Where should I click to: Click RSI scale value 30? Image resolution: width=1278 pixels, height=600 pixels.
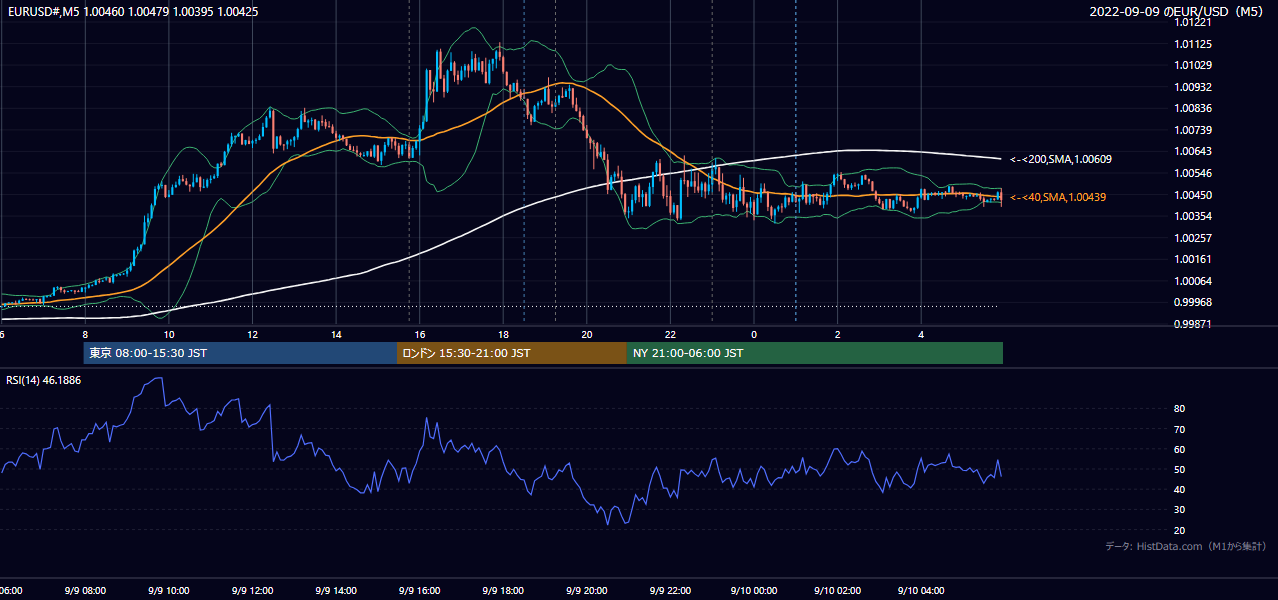tap(1179, 510)
